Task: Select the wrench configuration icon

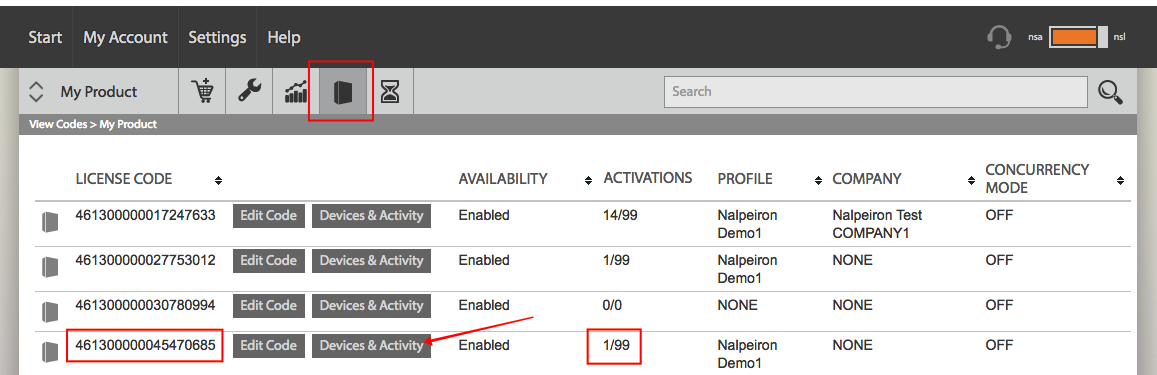Action: (249, 92)
